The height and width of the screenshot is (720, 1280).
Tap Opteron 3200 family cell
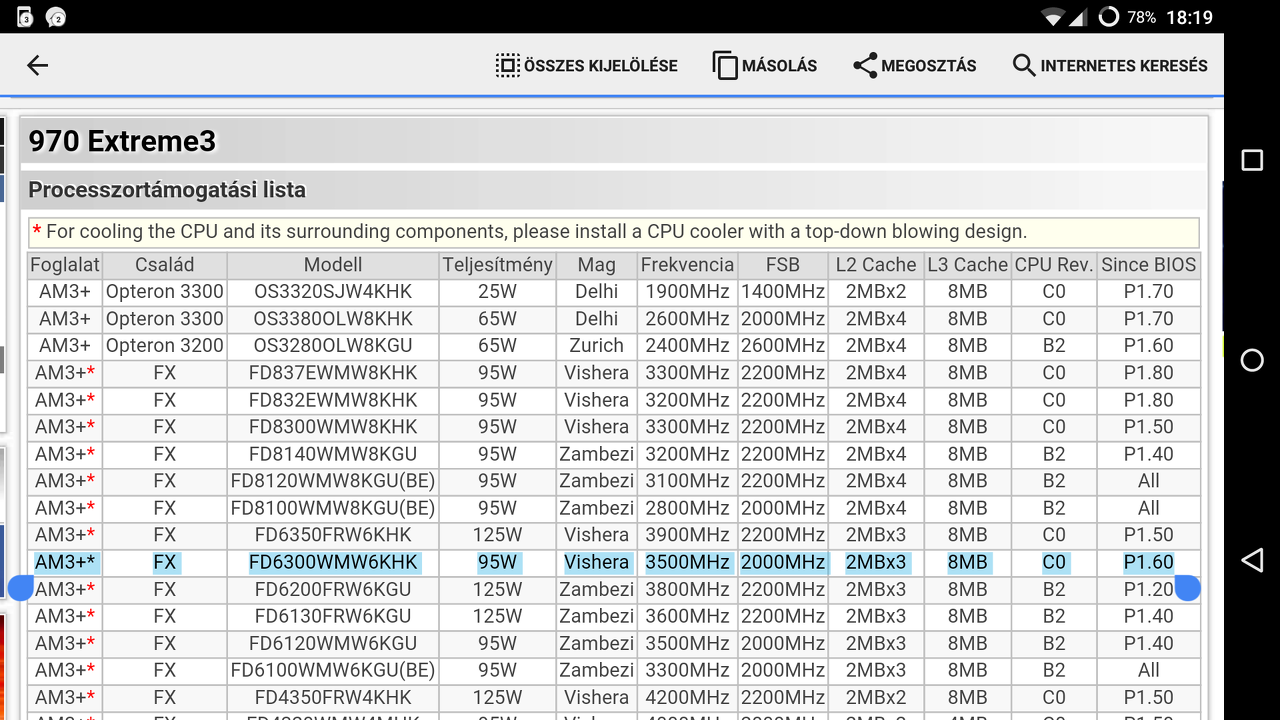point(165,346)
